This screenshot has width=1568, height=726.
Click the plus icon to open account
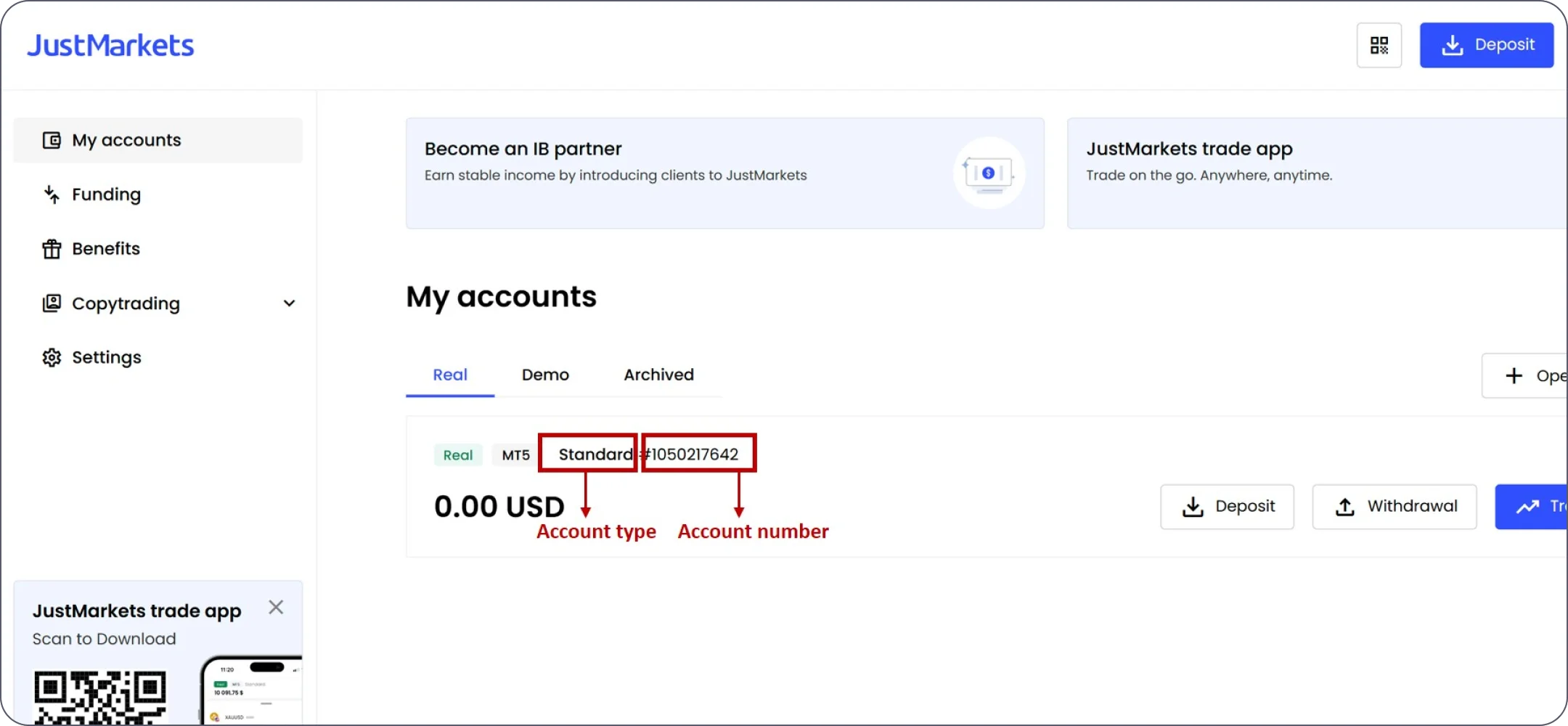click(1514, 375)
